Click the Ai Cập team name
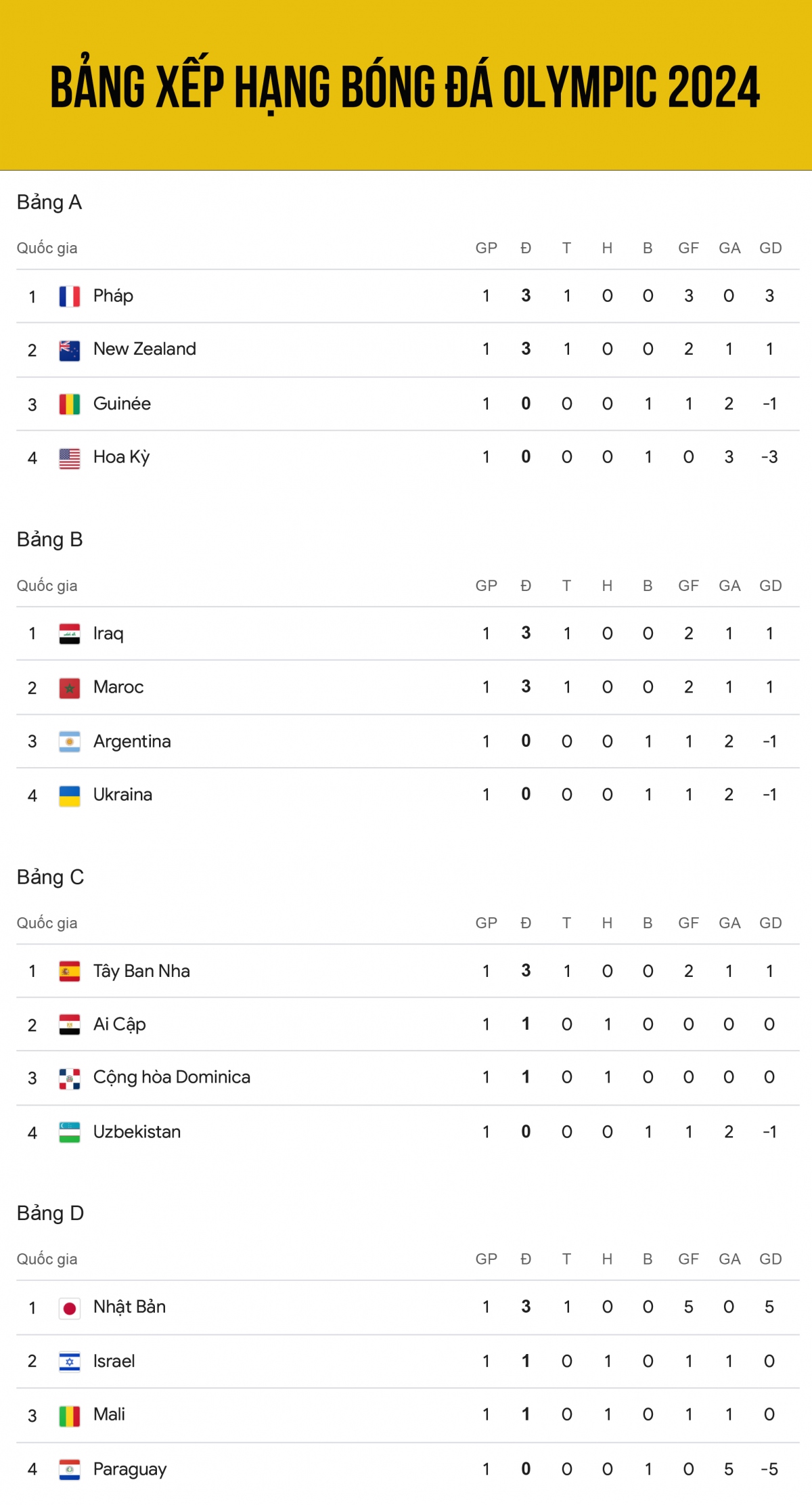Image resolution: width=812 pixels, height=1505 pixels. click(120, 1024)
